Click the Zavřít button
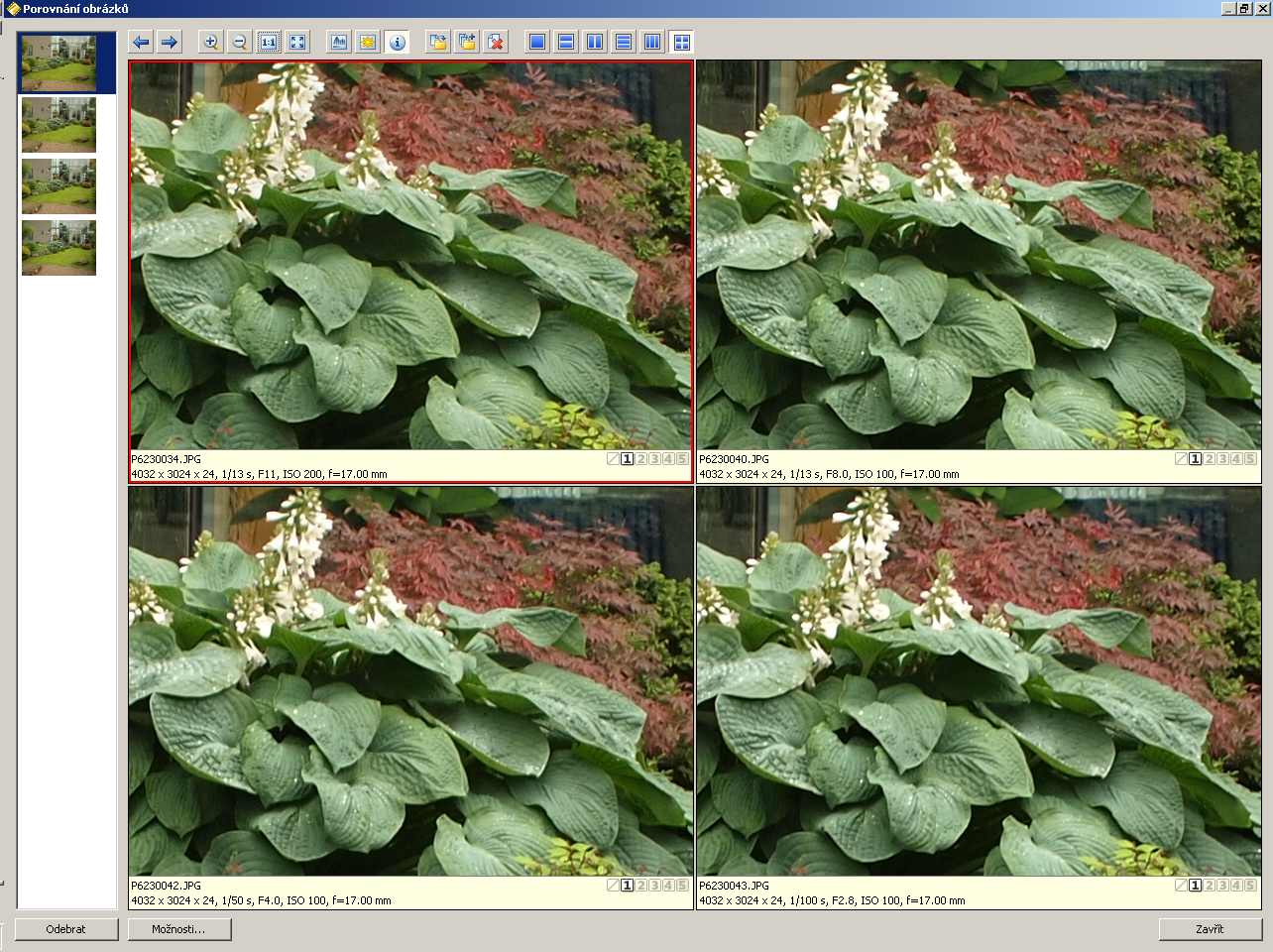Screen dimensions: 1273x952 1210,929
